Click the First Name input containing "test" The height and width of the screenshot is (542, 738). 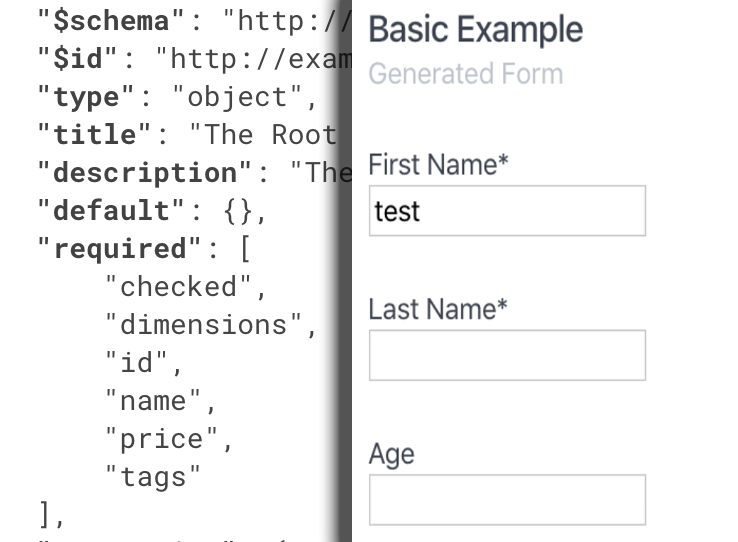[x=507, y=211]
